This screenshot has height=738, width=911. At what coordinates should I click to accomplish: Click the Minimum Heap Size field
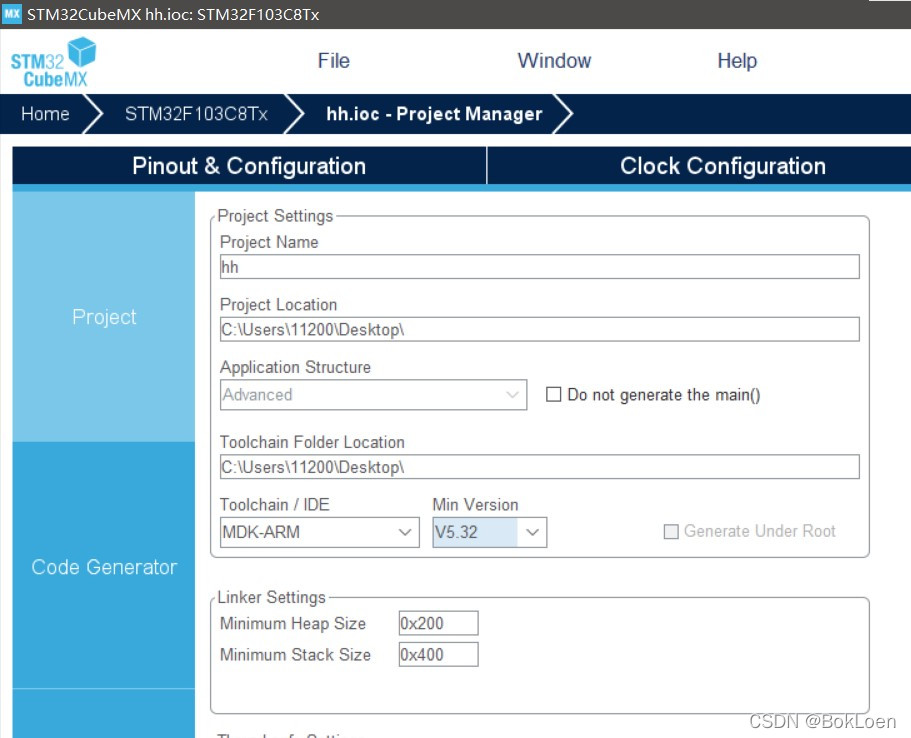click(x=438, y=623)
